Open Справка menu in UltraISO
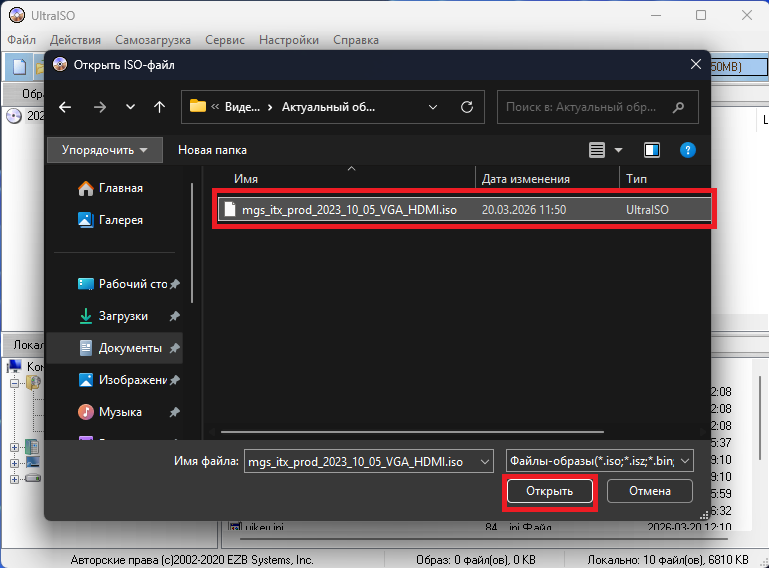 tap(356, 40)
